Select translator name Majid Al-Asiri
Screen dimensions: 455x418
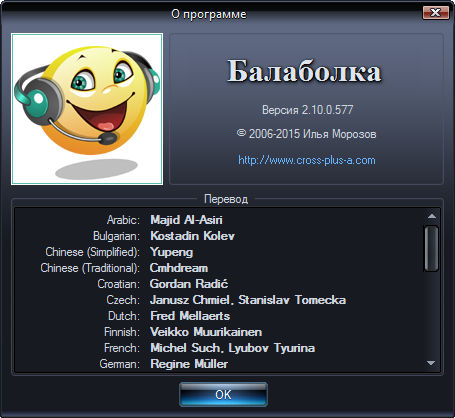tap(186, 220)
